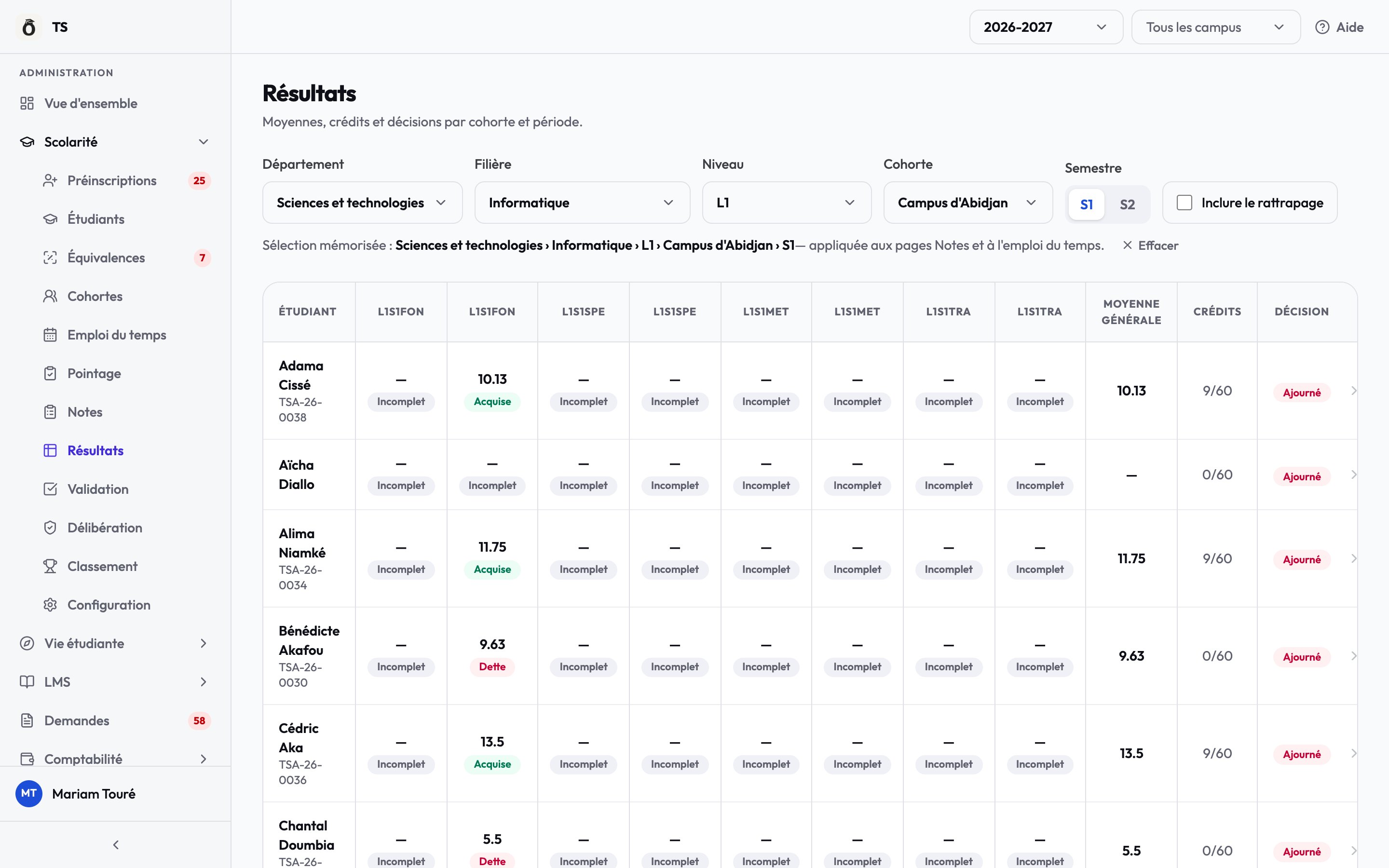
Task: Click the Préinscriptions user-plus icon
Action: click(x=50, y=181)
